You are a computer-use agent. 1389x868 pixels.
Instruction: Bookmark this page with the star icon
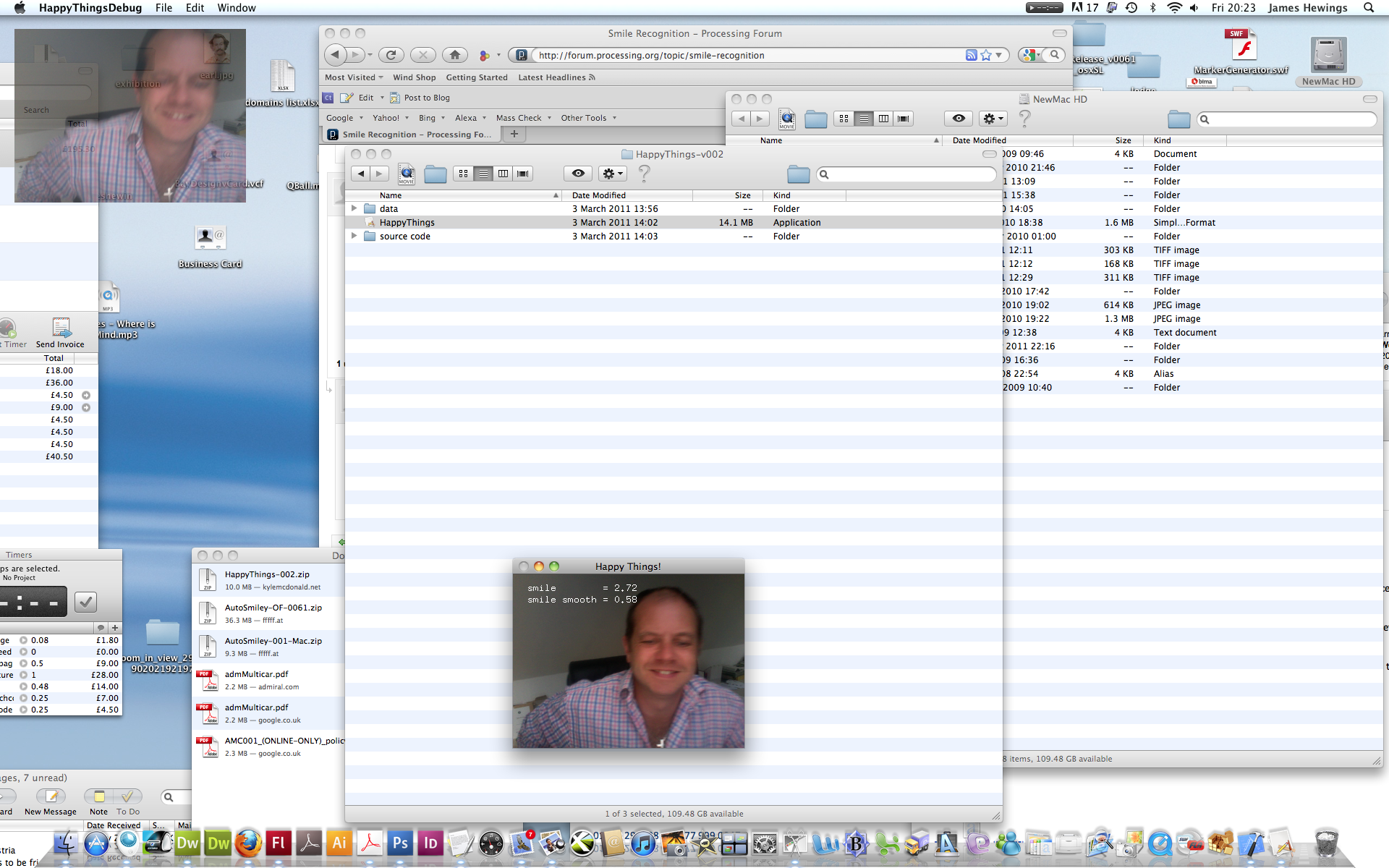tap(985, 55)
